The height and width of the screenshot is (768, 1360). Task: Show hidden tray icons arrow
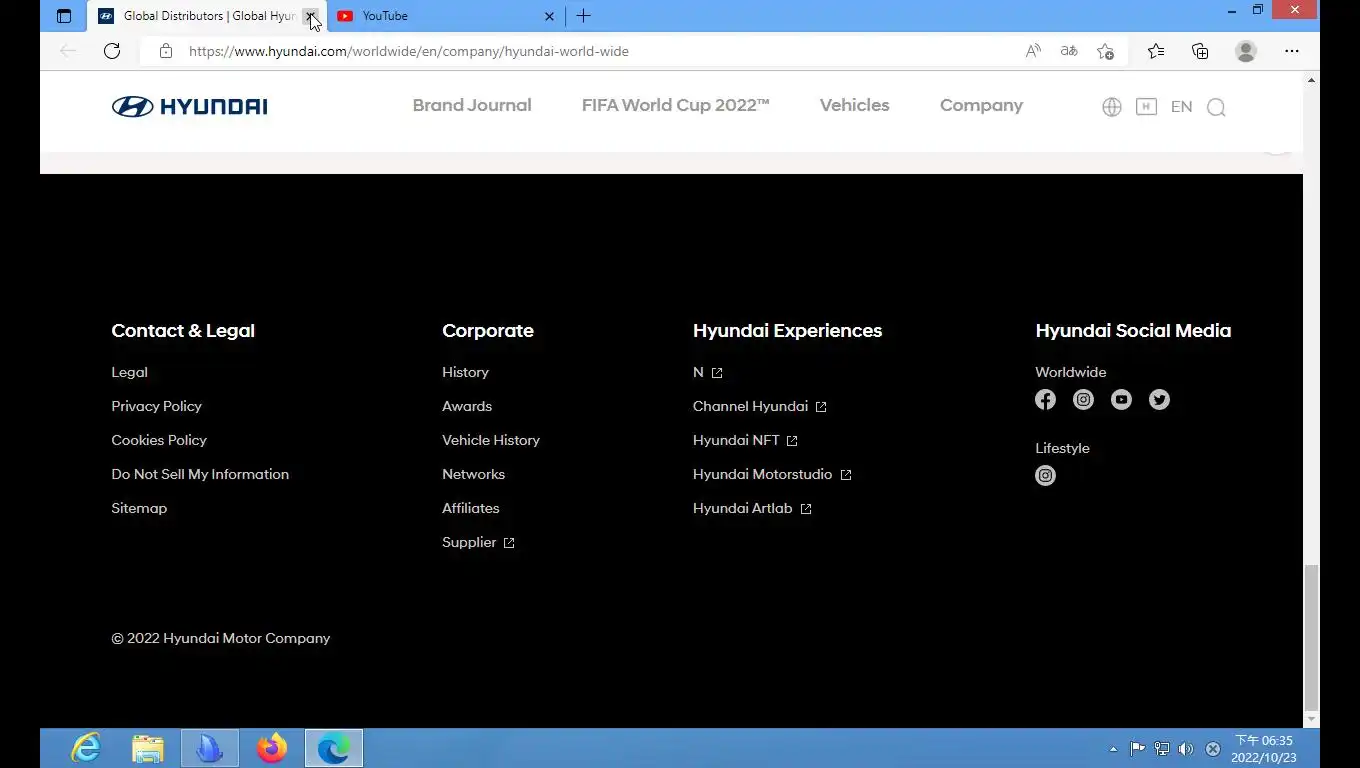pos(1113,749)
